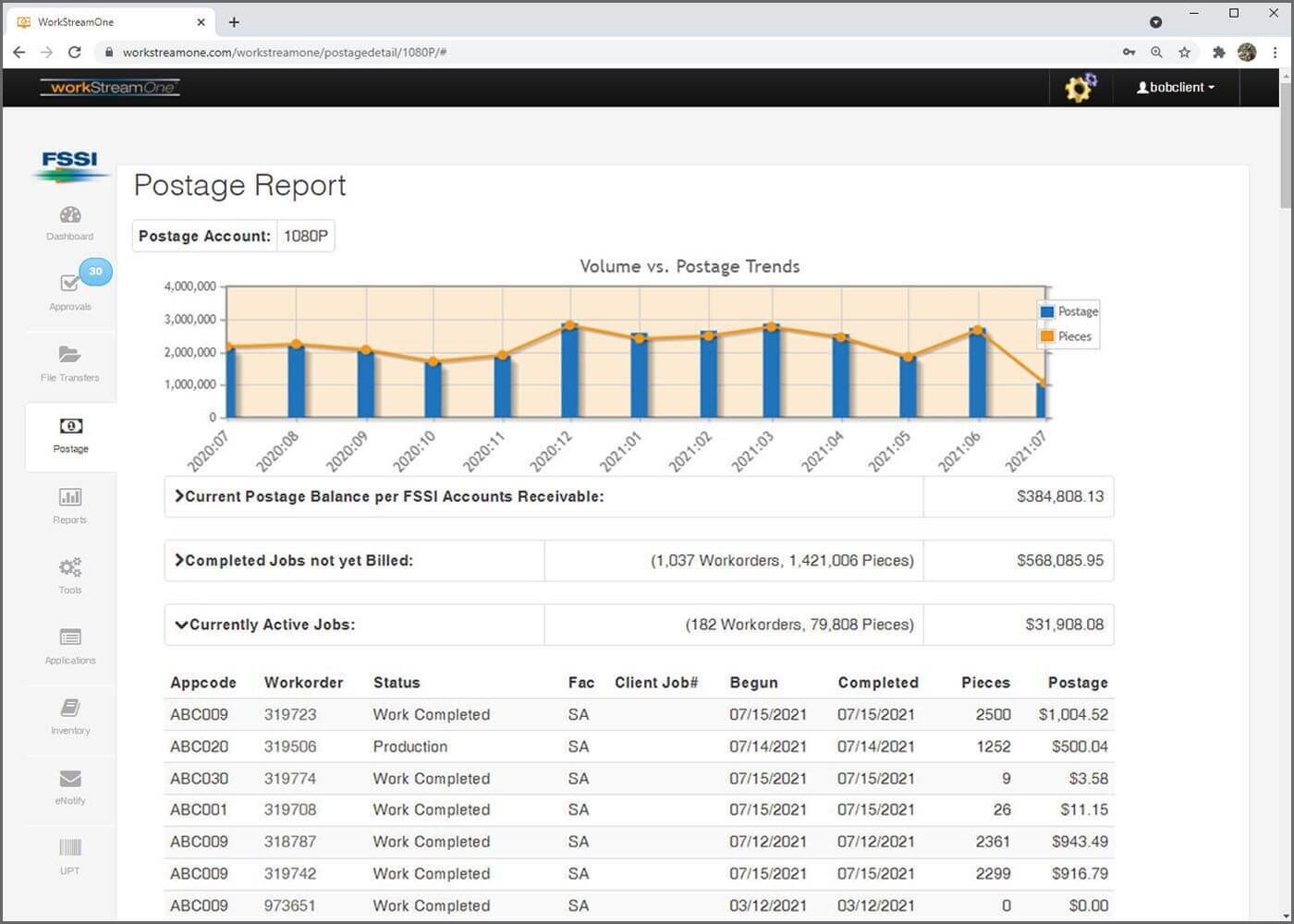
Task: Open the settings gear in the header
Action: [x=1080, y=88]
